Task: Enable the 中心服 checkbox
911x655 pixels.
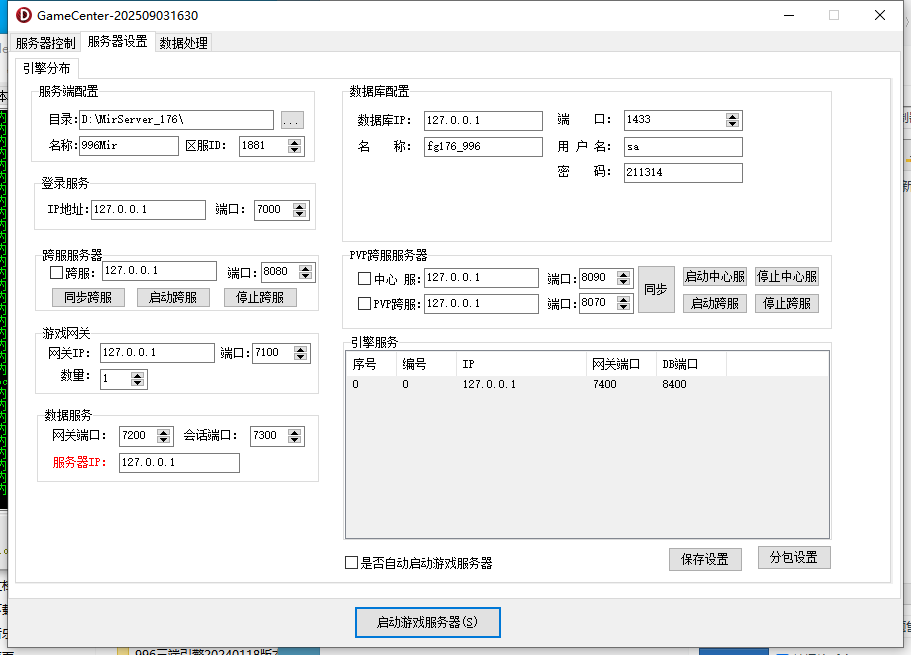Action: (364, 279)
